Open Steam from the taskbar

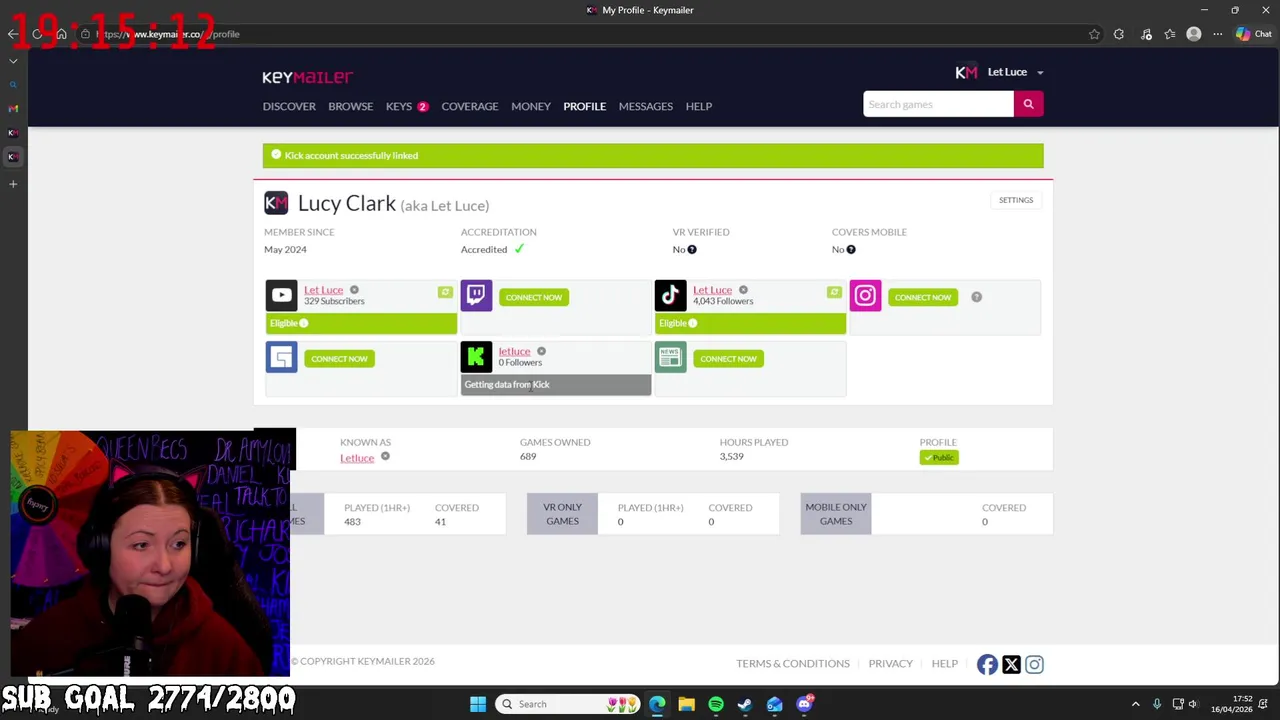click(x=745, y=704)
